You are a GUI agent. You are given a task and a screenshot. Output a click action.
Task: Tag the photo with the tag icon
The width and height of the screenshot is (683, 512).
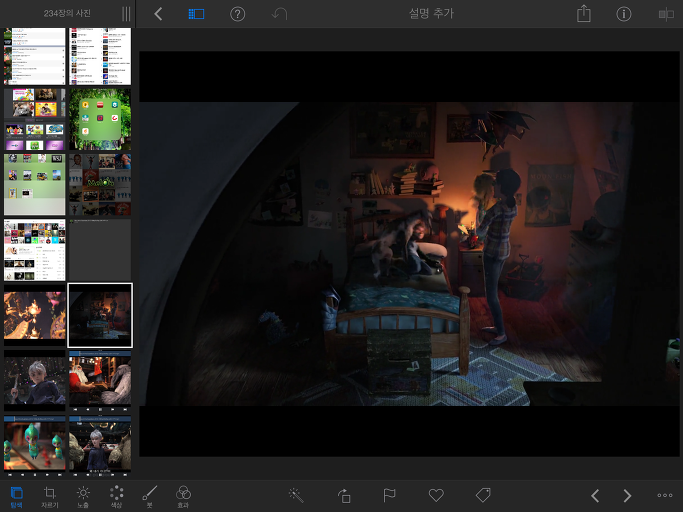click(x=483, y=495)
